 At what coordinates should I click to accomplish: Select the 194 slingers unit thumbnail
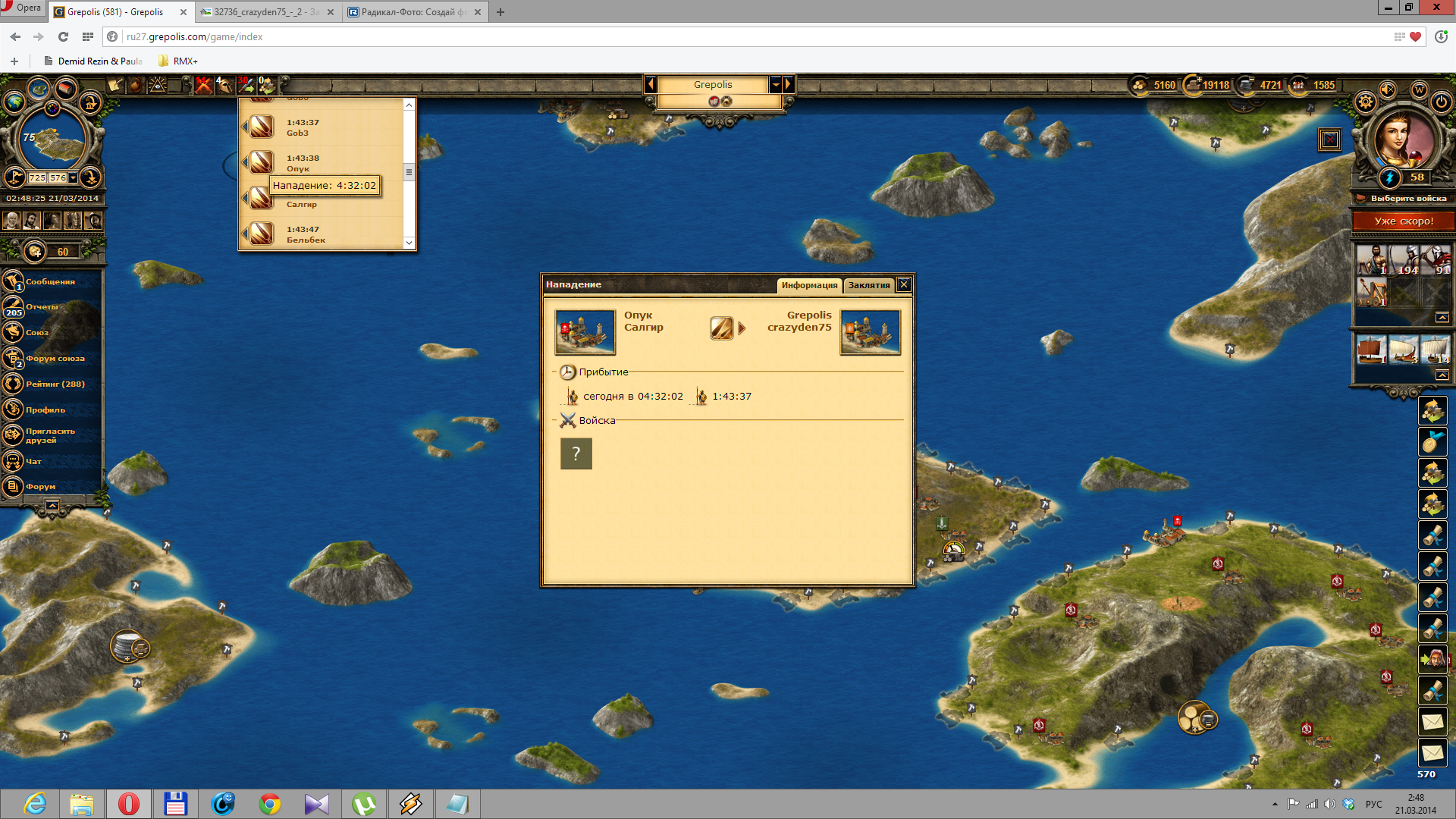[x=1404, y=261]
